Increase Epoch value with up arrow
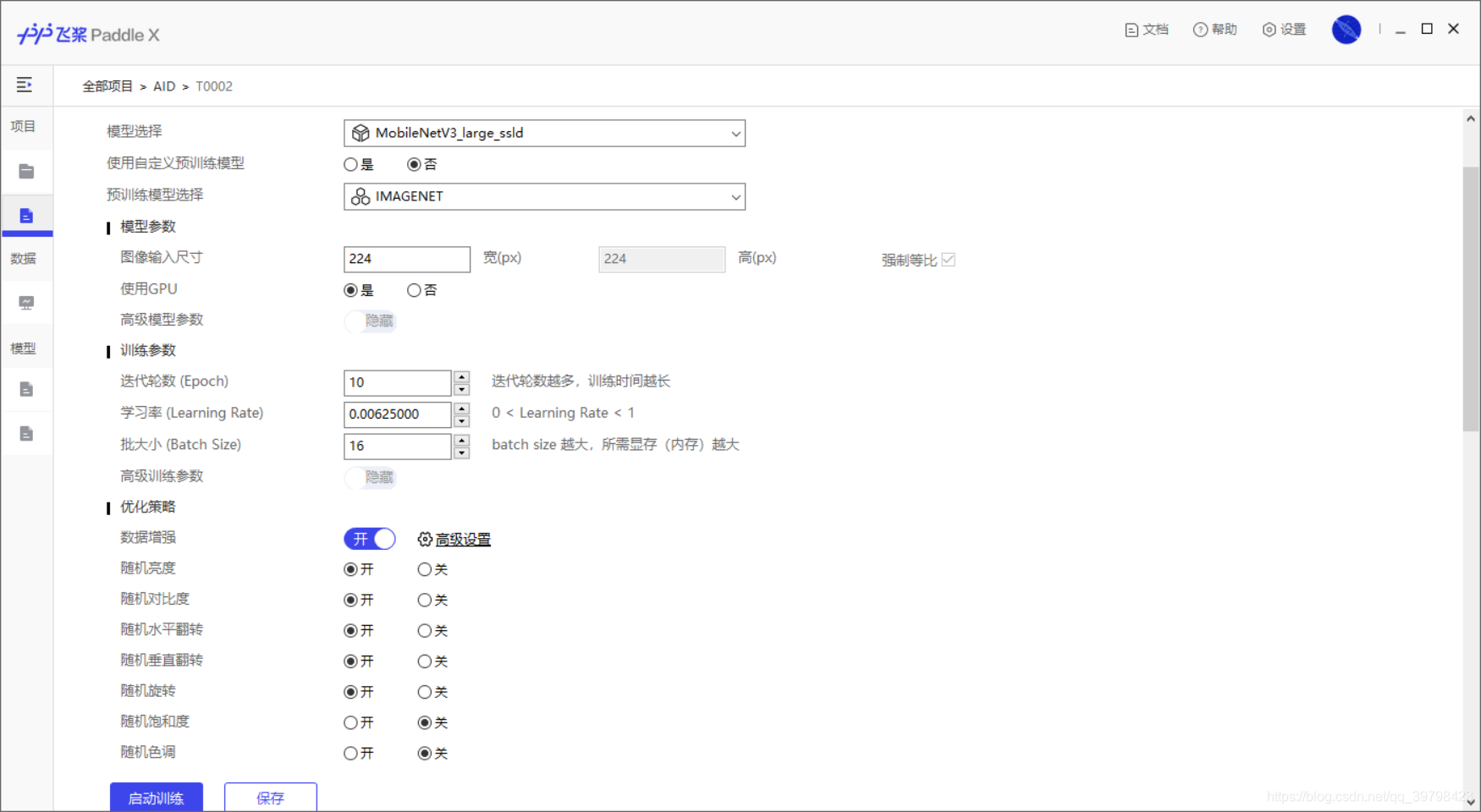The image size is (1481, 812). (x=461, y=376)
